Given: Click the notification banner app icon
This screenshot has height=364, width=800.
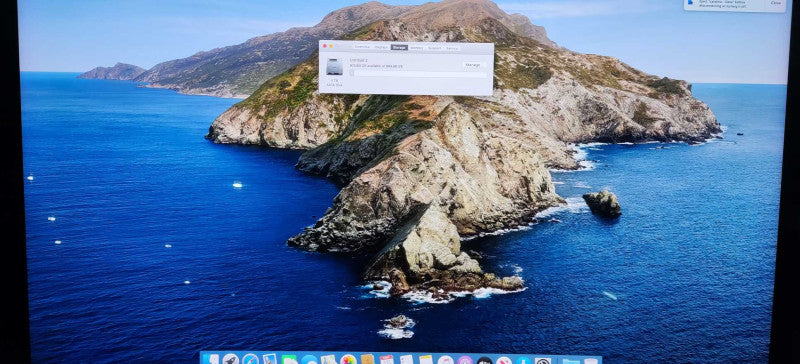Looking at the screenshot, I should point(690,3).
